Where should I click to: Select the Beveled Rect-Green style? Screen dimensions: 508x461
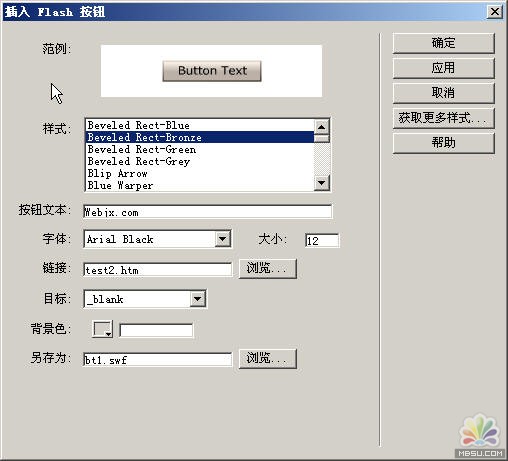pyautogui.click(x=200, y=149)
